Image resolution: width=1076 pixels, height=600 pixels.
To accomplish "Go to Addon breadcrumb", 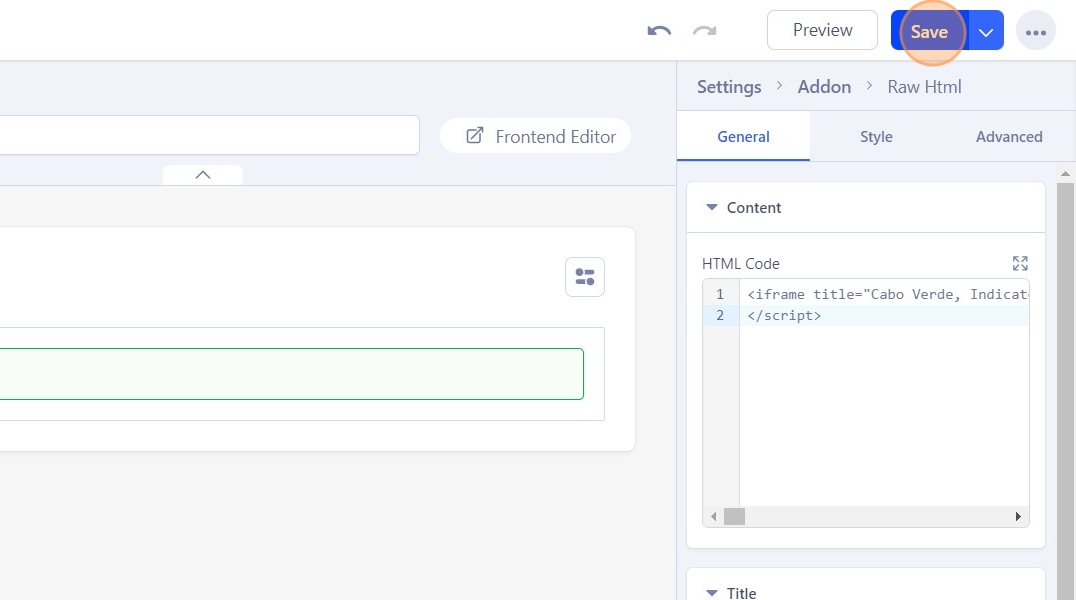I will [x=824, y=87].
